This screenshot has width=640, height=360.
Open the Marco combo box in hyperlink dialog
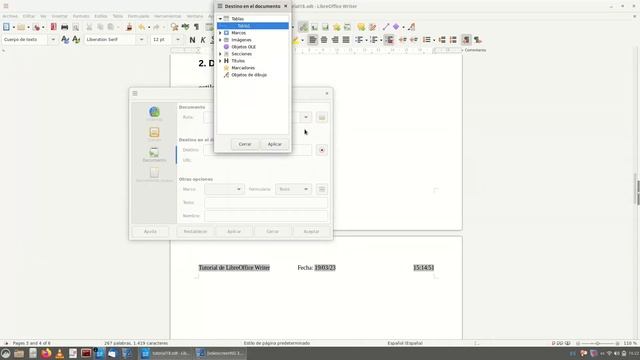click(x=224, y=189)
